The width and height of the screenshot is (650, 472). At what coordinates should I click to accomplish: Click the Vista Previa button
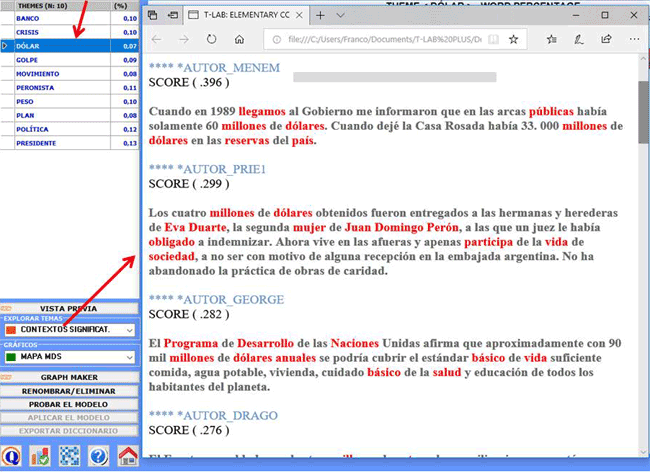click(x=69, y=308)
